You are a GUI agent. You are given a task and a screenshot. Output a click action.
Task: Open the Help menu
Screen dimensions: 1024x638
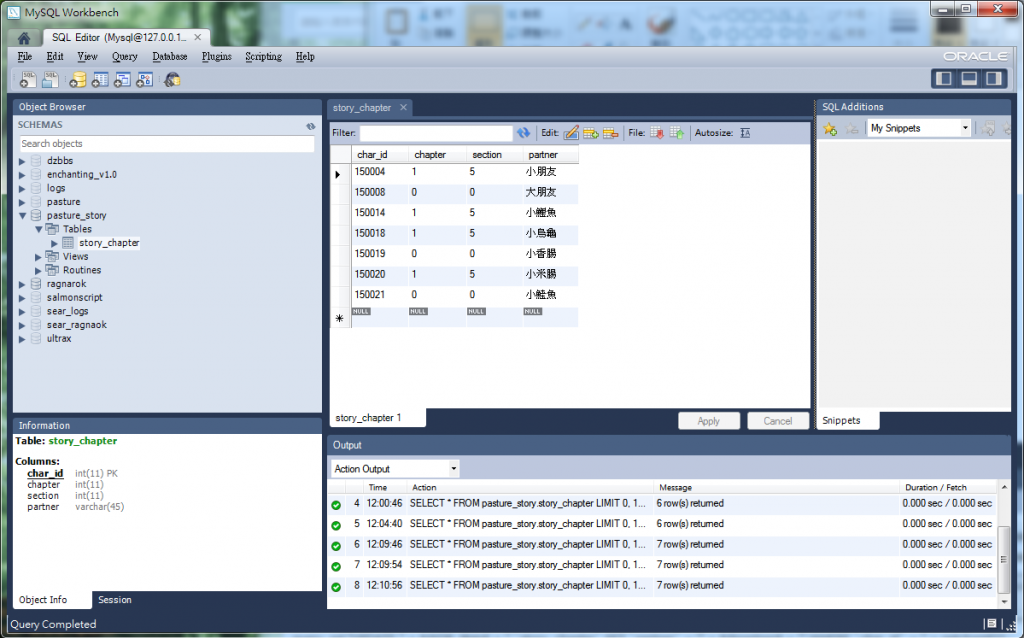(305, 57)
